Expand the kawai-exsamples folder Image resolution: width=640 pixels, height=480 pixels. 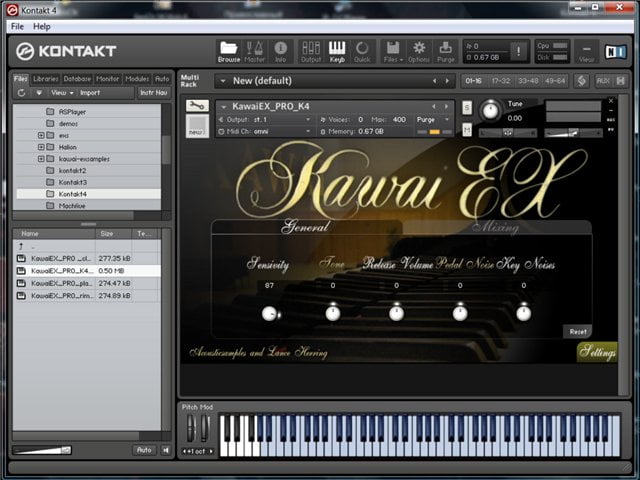coord(41,159)
